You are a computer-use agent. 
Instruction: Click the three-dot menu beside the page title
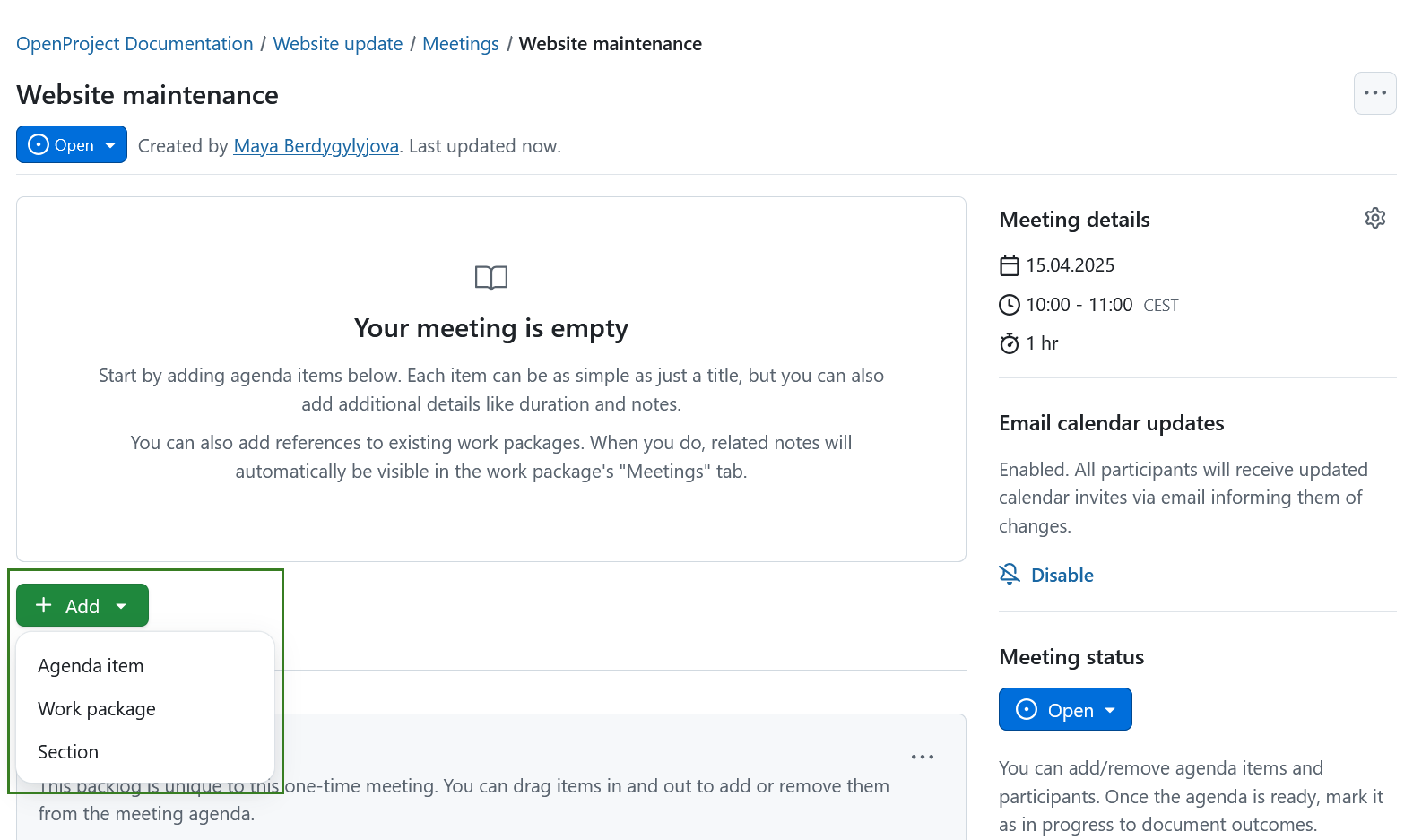pos(1374,93)
